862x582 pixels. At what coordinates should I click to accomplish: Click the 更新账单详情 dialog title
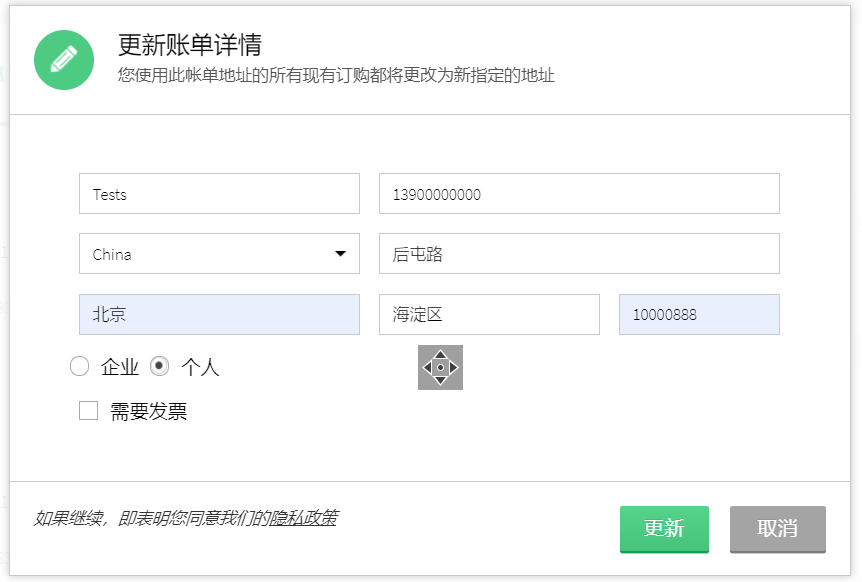tap(190, 46)
